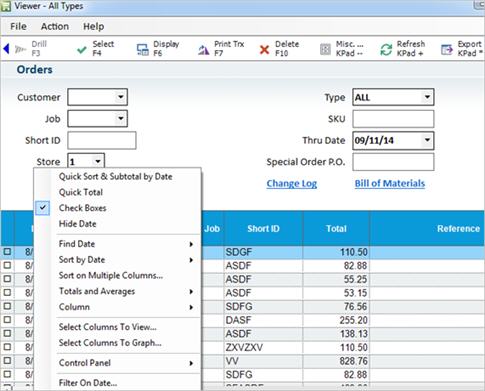Click the Total column header
The width and height of the screenshot is (485, 391).
coord(336,229)
